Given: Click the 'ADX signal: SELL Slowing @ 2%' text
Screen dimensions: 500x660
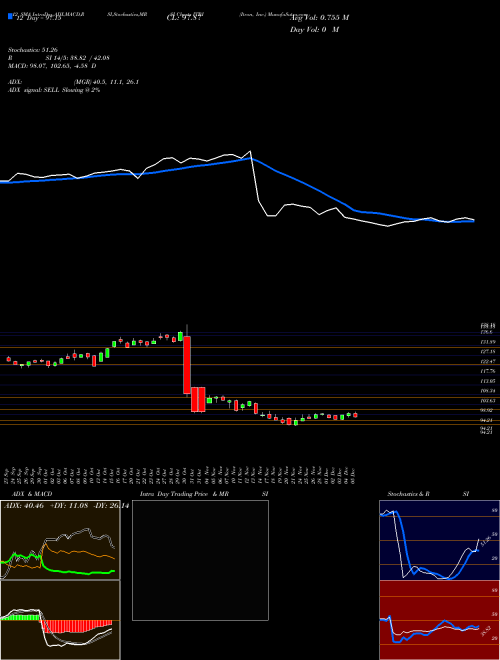Looking at the screenshot, I should (54, 90).
